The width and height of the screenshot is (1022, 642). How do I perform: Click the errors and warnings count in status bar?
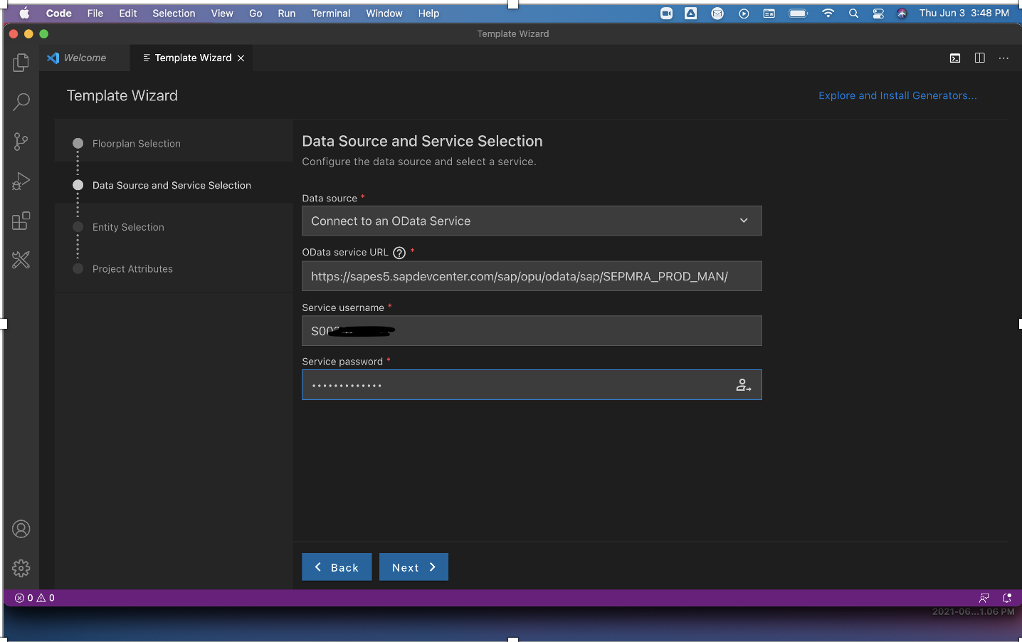(x=35, y=598)
